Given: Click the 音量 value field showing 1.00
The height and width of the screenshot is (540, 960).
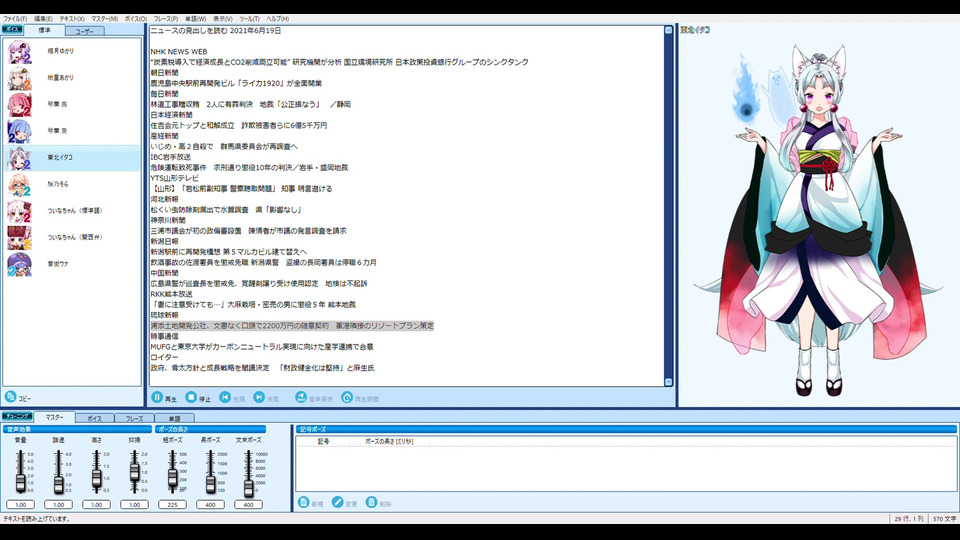Looking at the screenshot, I should click(20, 504).
